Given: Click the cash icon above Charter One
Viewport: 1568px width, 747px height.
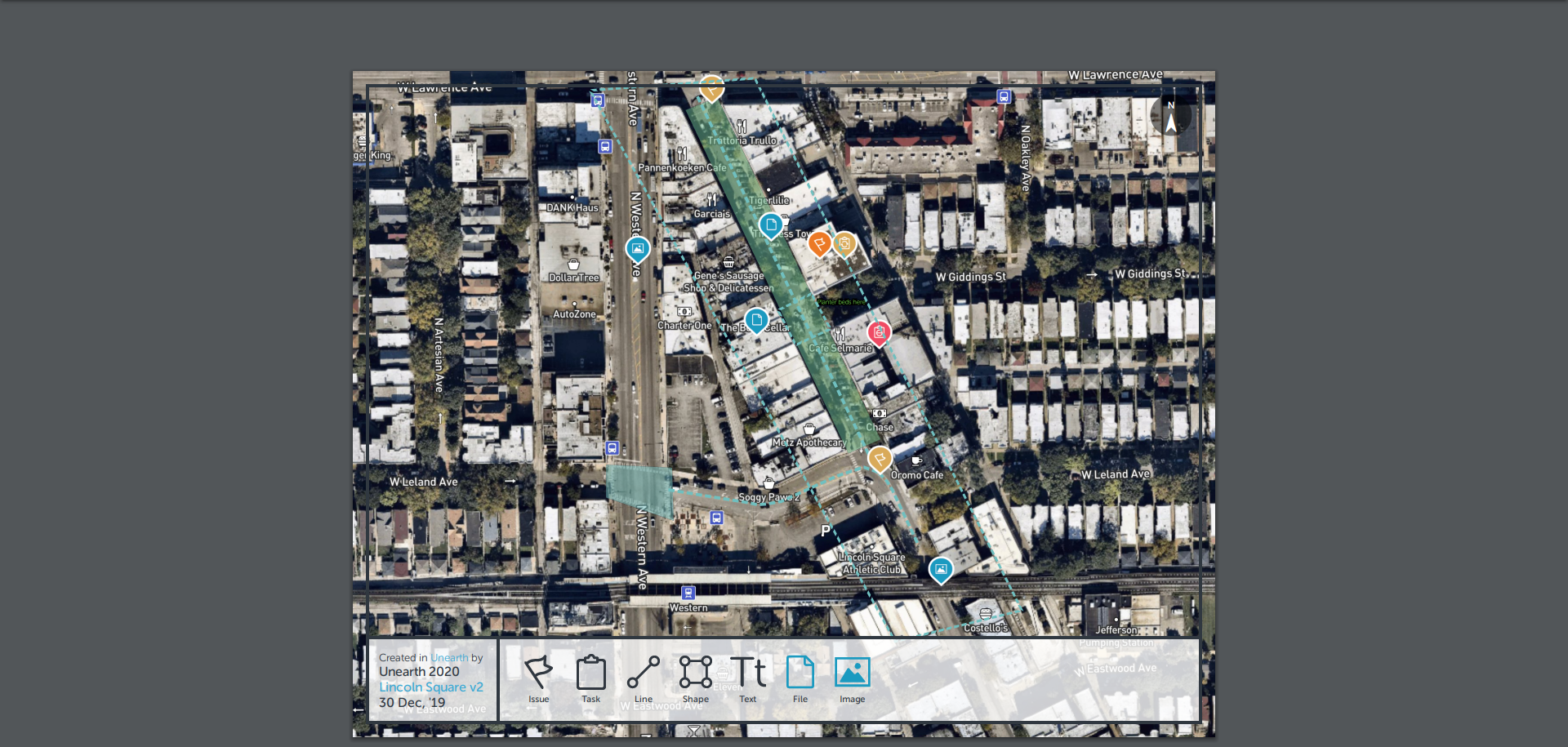Looking at the screenshot, I should pos(684,312).
